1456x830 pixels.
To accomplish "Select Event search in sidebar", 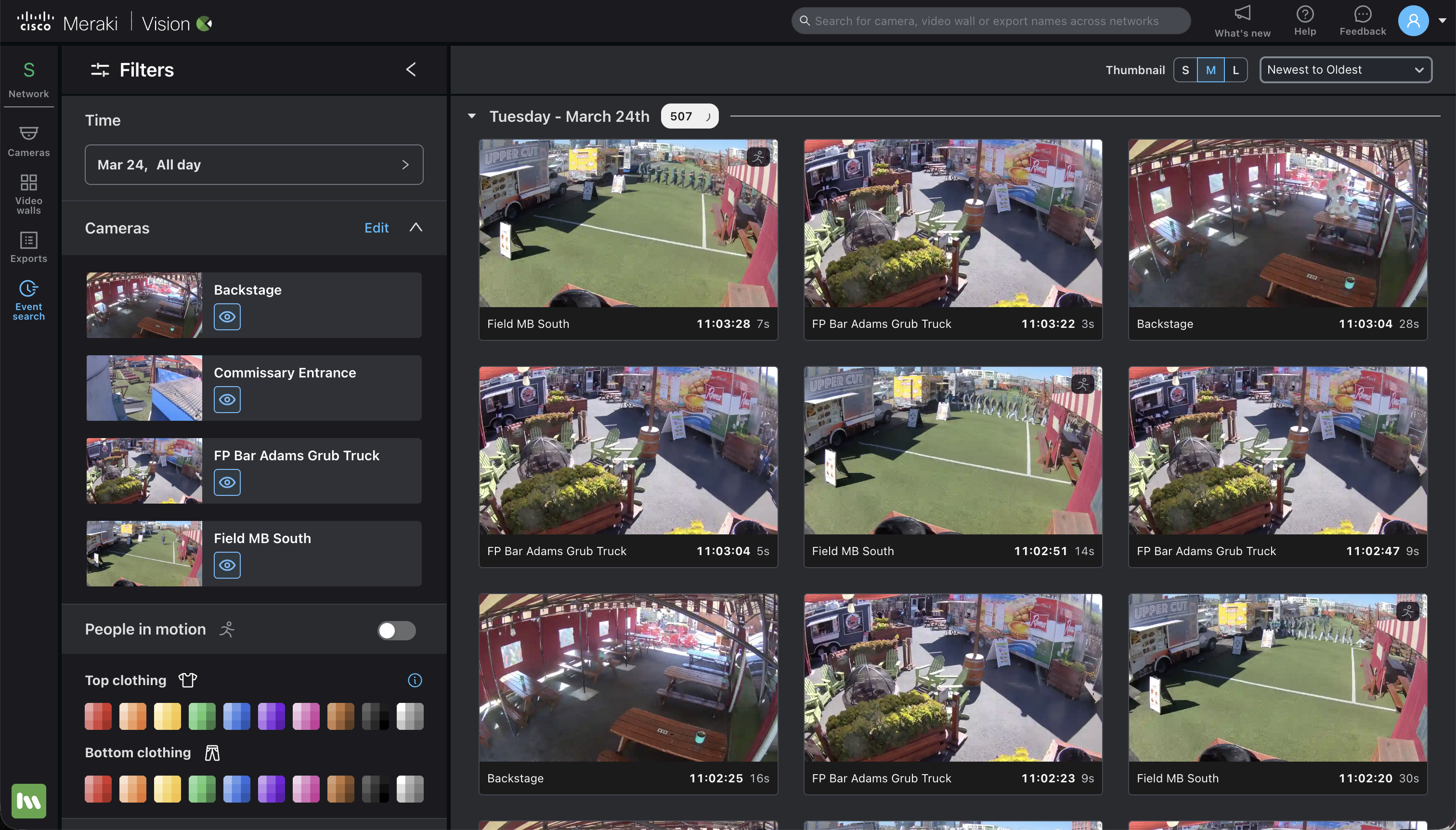I will pos(28,300).
